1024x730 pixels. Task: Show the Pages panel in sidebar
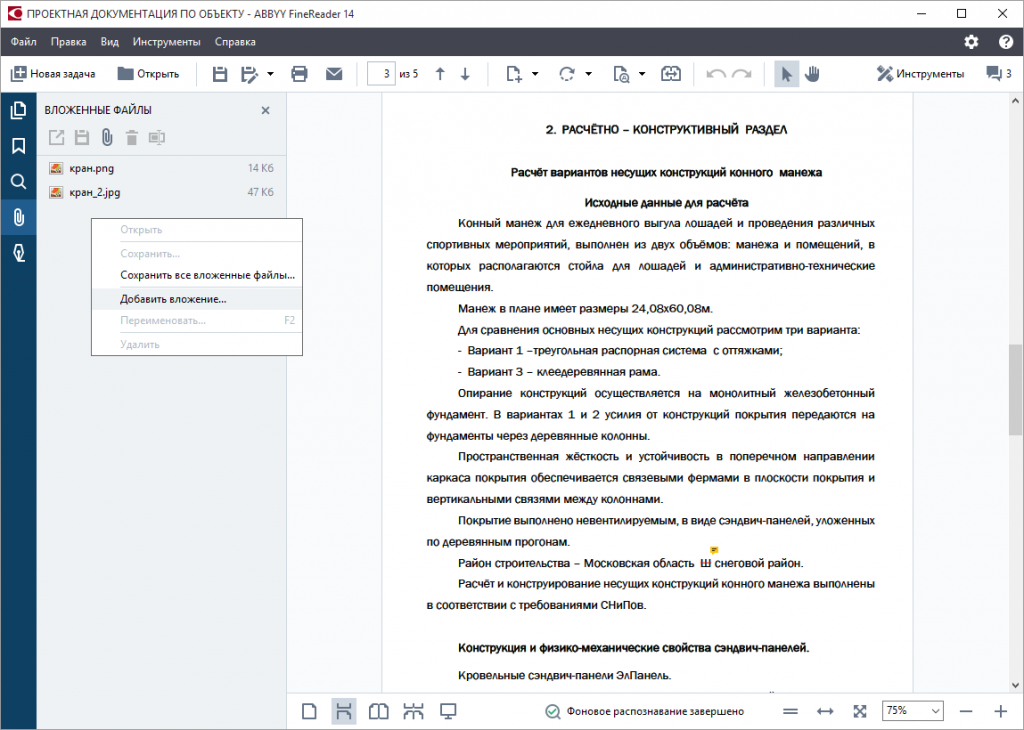(x=18, y=110)
